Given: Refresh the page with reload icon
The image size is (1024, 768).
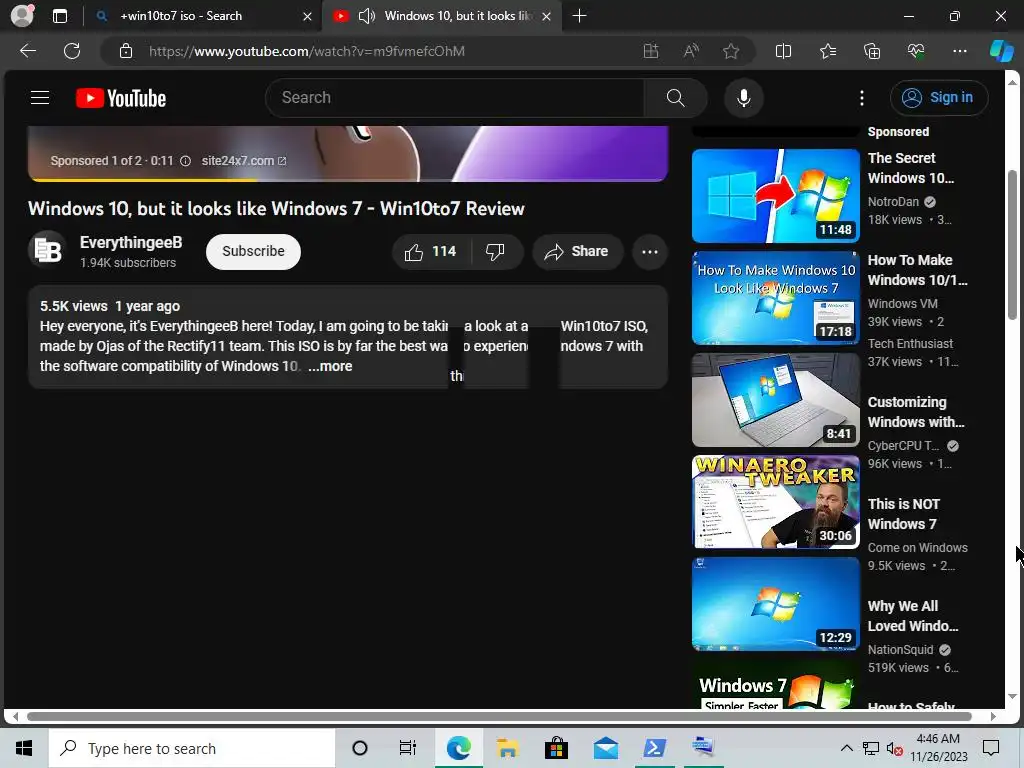Looking at the screenshot, I should click(72, 51).
